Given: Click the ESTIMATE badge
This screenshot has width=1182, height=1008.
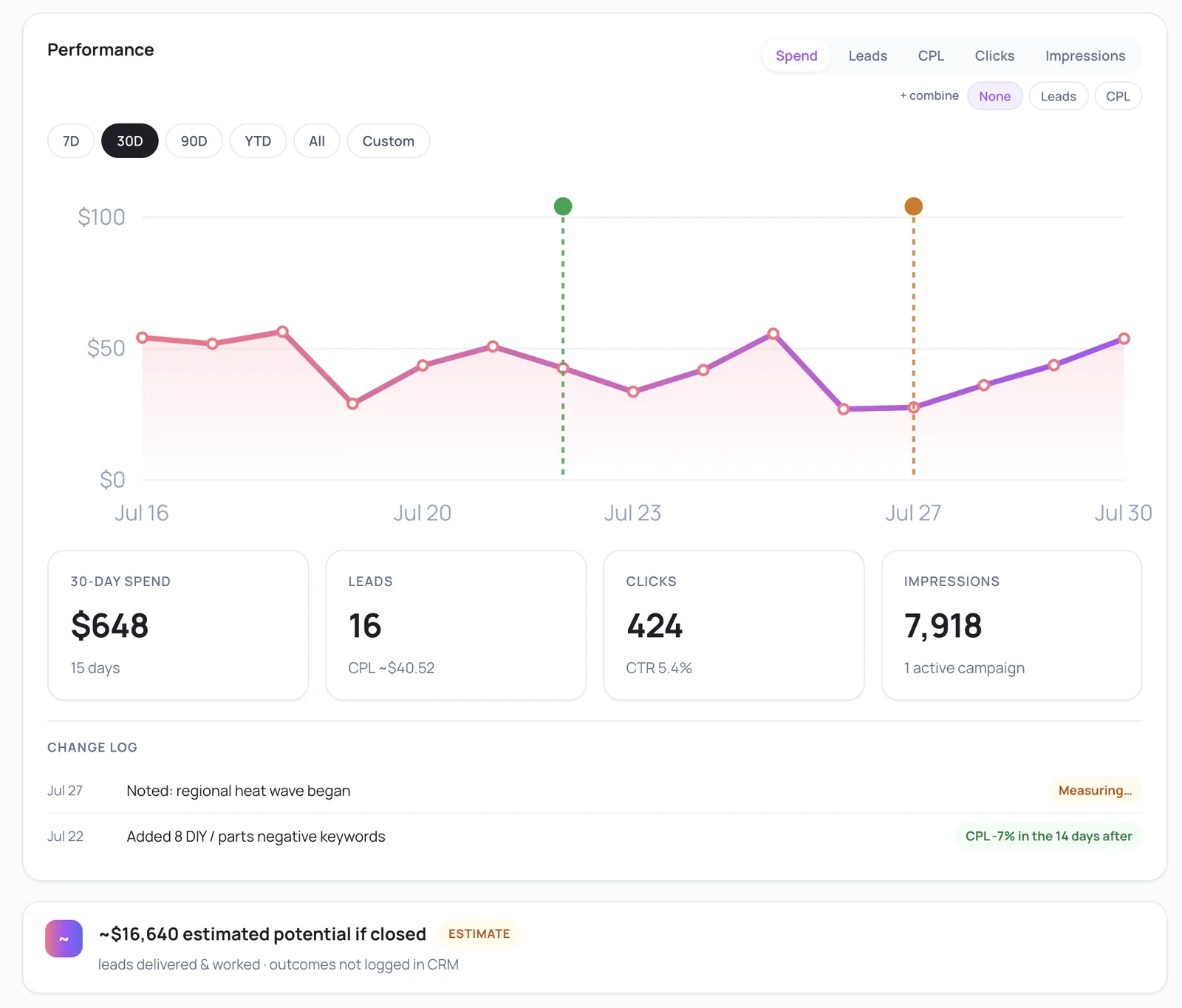Looking at the screenshot, I should coord(479,934).
